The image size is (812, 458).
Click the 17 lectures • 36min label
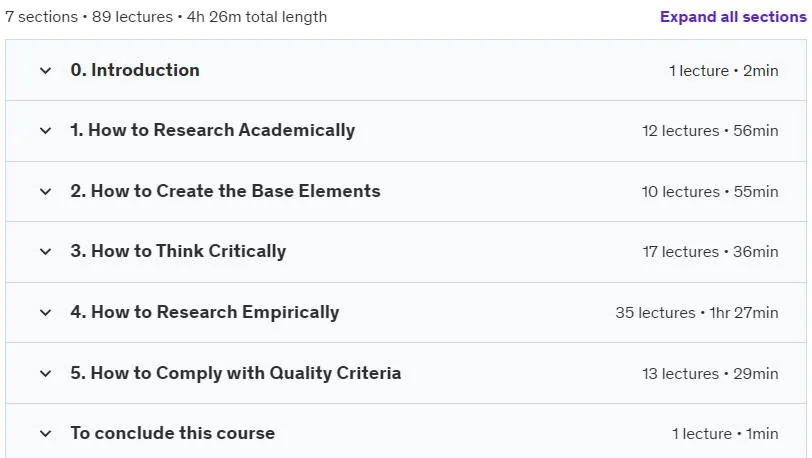(710, 252)
